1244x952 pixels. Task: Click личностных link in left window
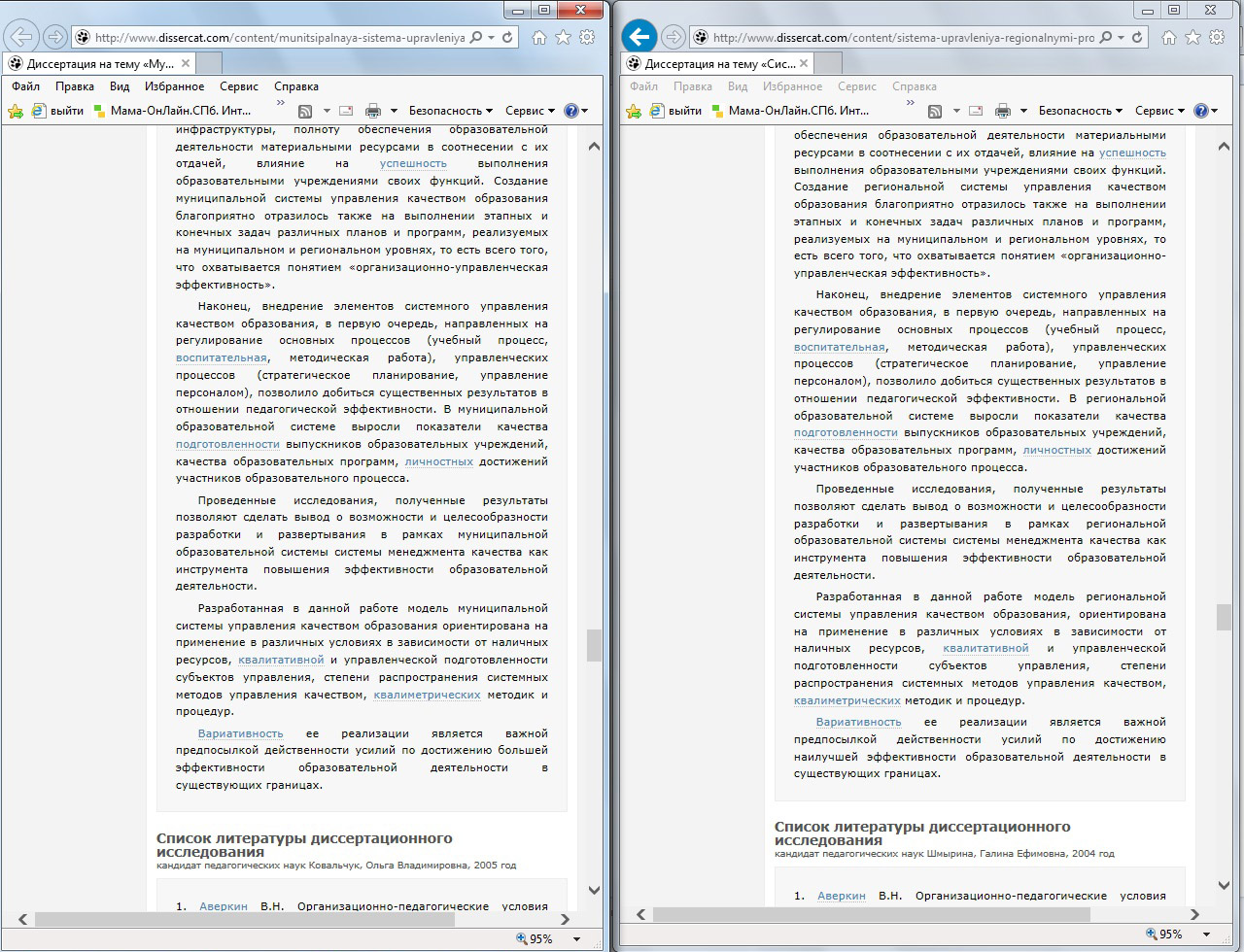(438, 461)
